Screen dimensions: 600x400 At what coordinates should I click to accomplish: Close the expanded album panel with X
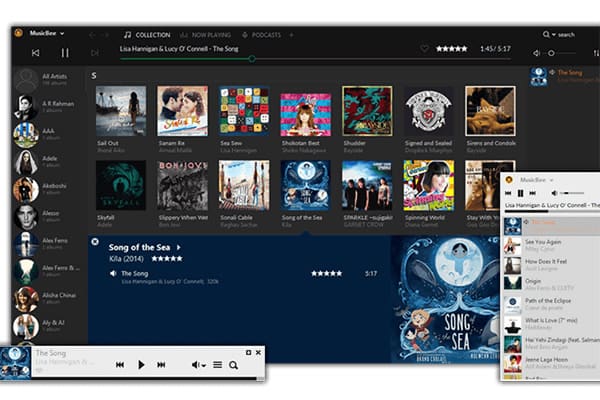point(95,242)
